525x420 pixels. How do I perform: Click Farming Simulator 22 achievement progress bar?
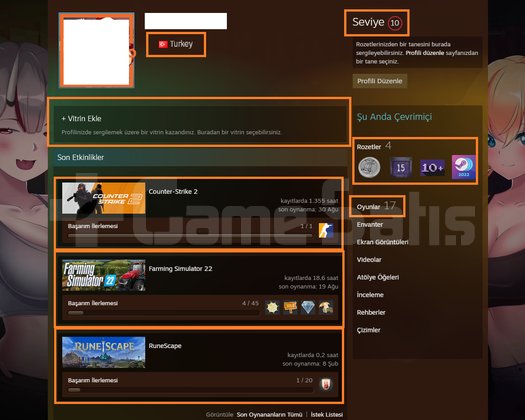(x=163, y=313)
